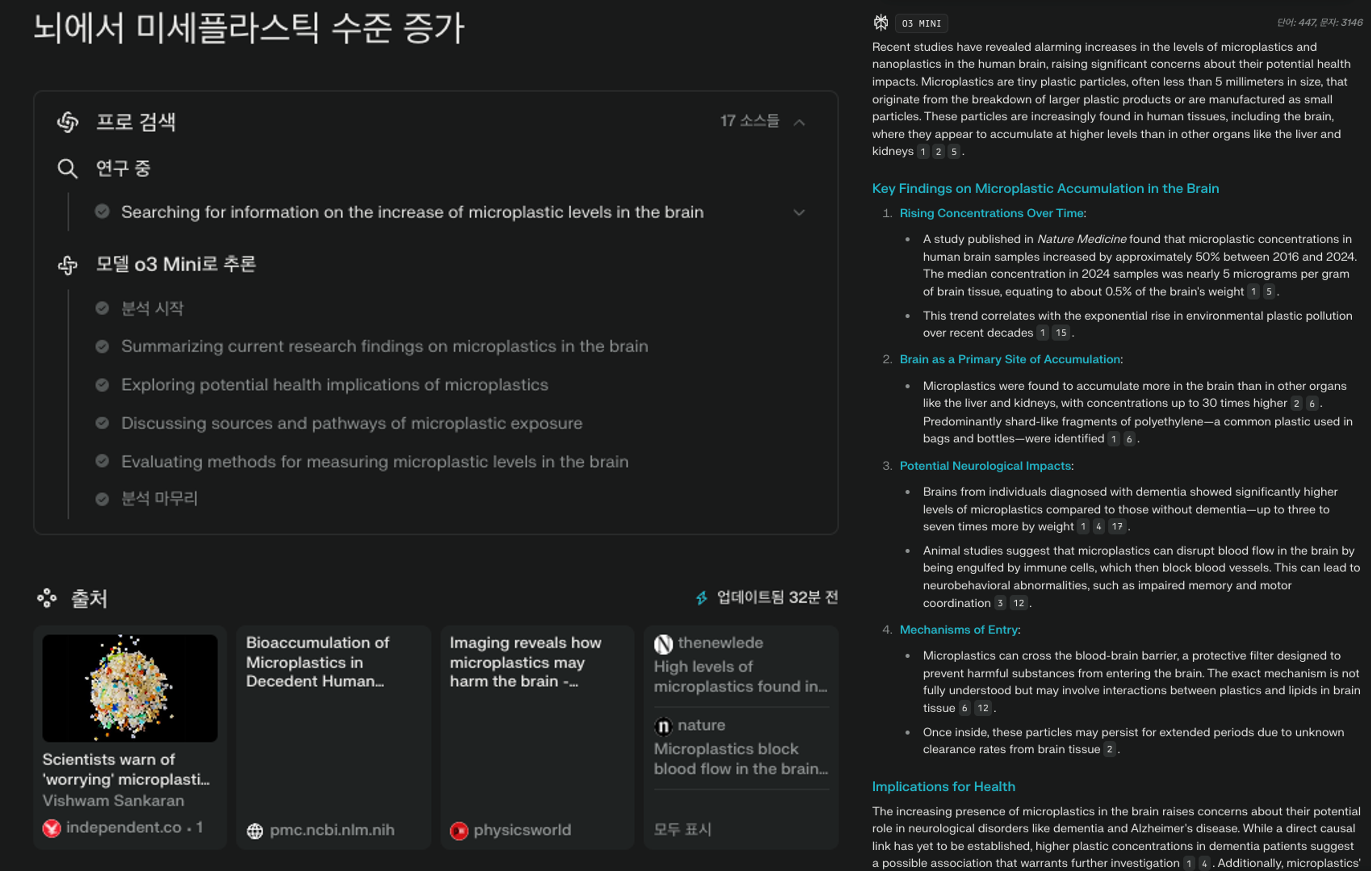The width and height of the screenshot is (1372, 871).
Task: Click Brain as a Primary Site of Accumulation heading
Action: point(1010,360)
